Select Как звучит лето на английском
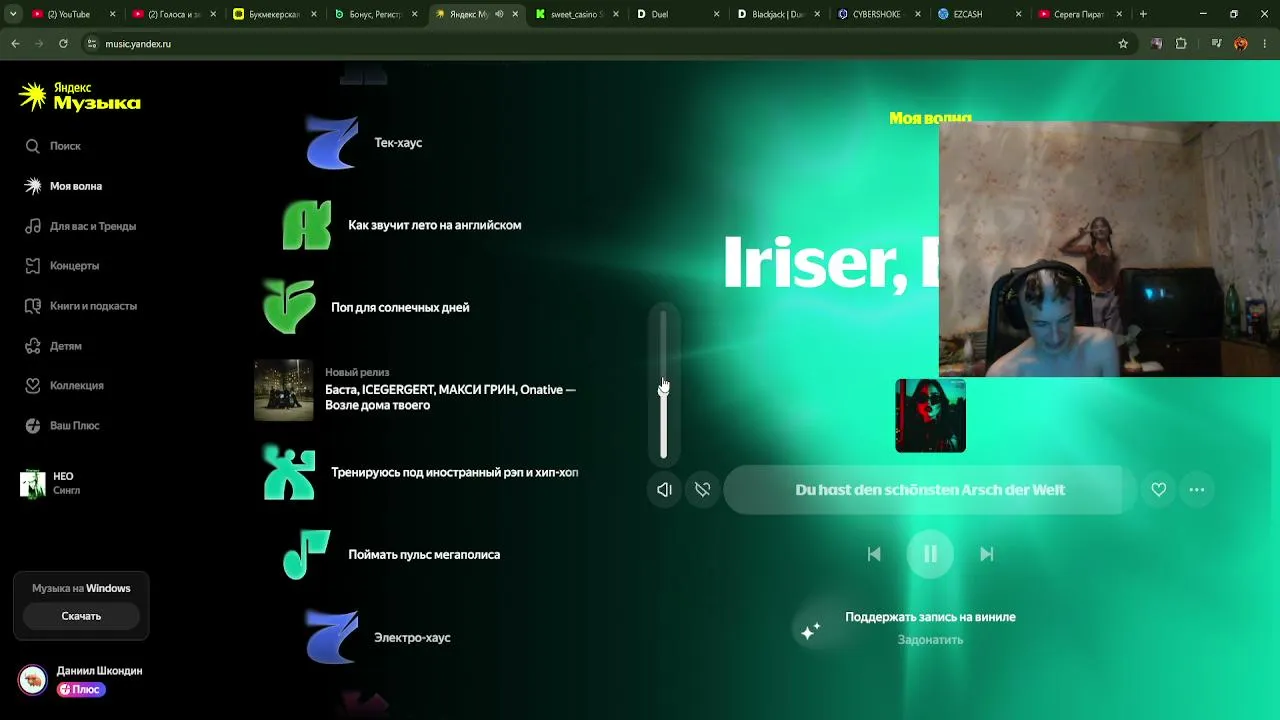This screenshot has height=720, width=1280. [x=434, y=225]
